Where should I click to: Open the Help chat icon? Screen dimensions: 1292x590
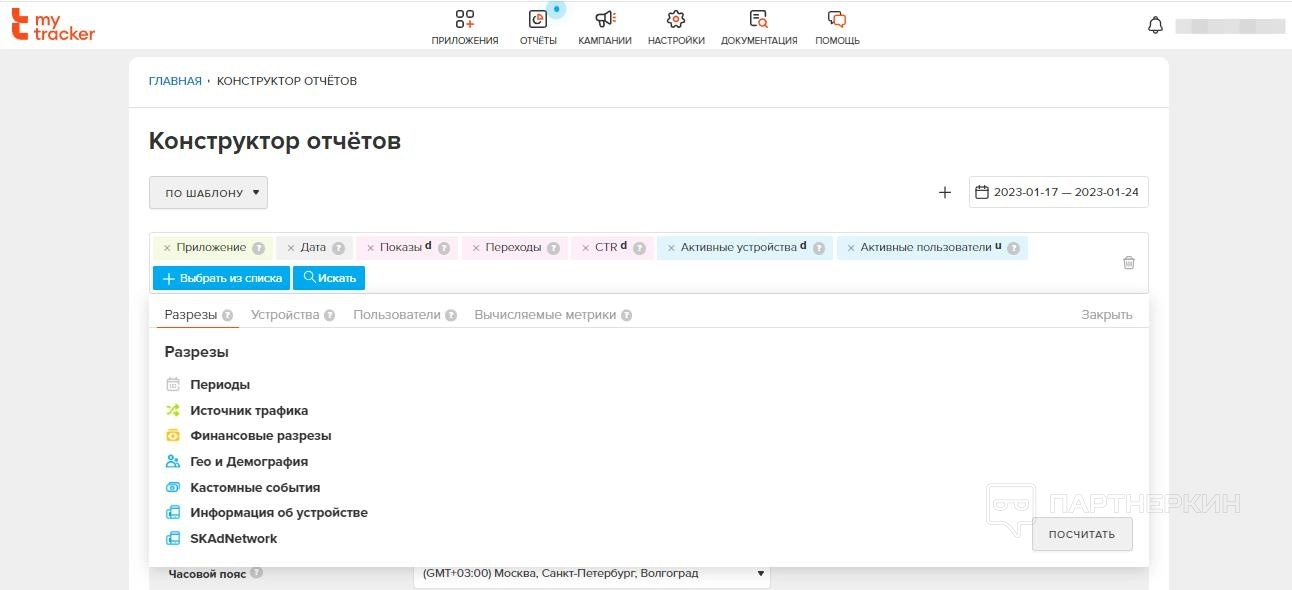(837, 20)
